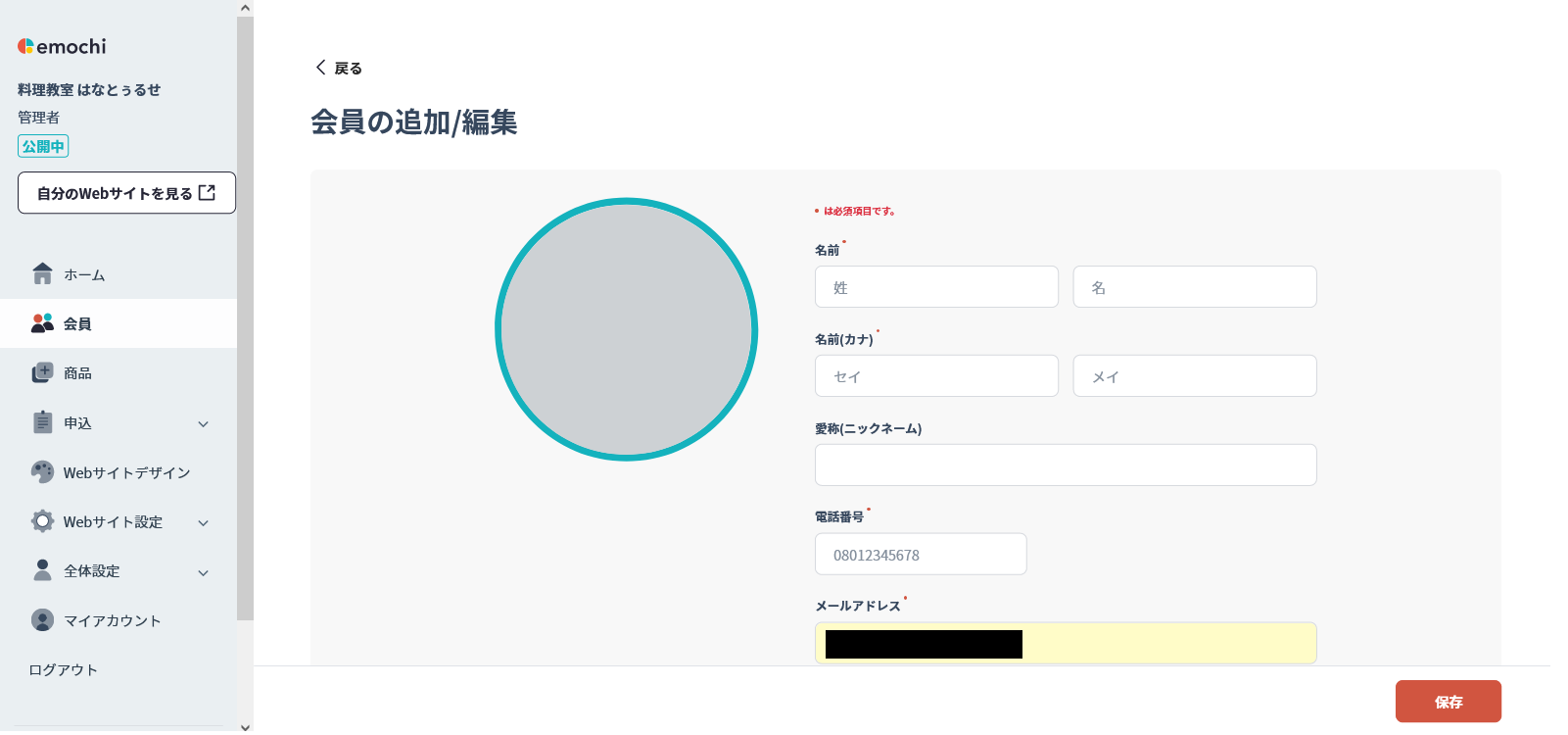
Task: Expand the Webサイト設定 submenu chevron
Action: click(204, 523)
